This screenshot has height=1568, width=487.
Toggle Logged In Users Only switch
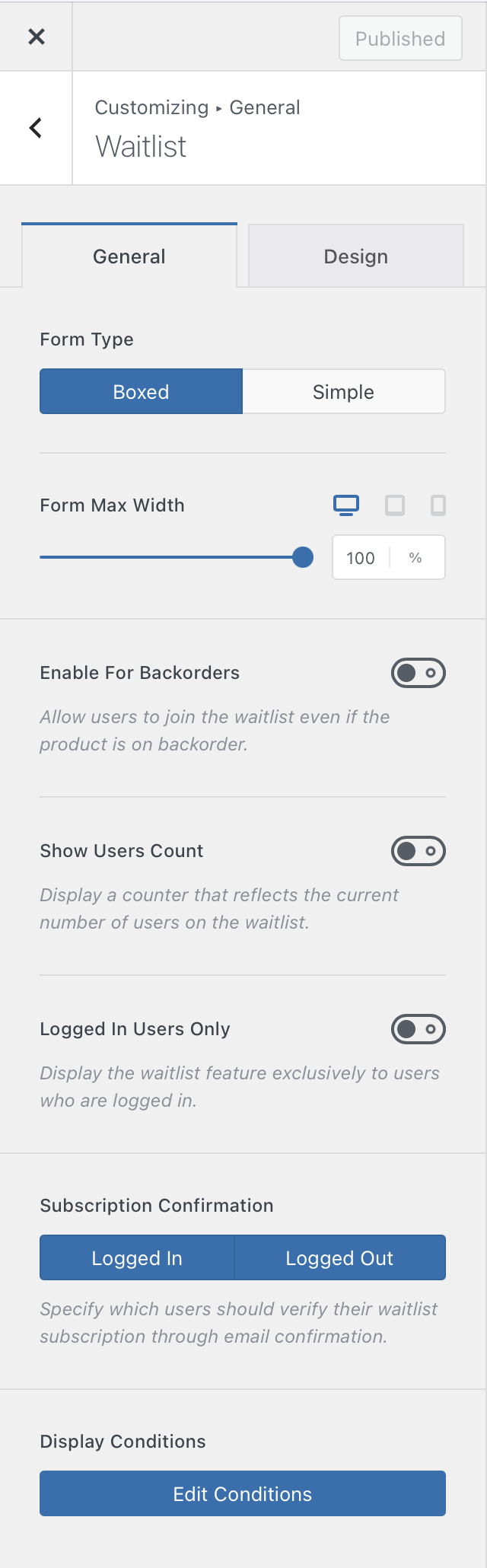(419, 1029)
